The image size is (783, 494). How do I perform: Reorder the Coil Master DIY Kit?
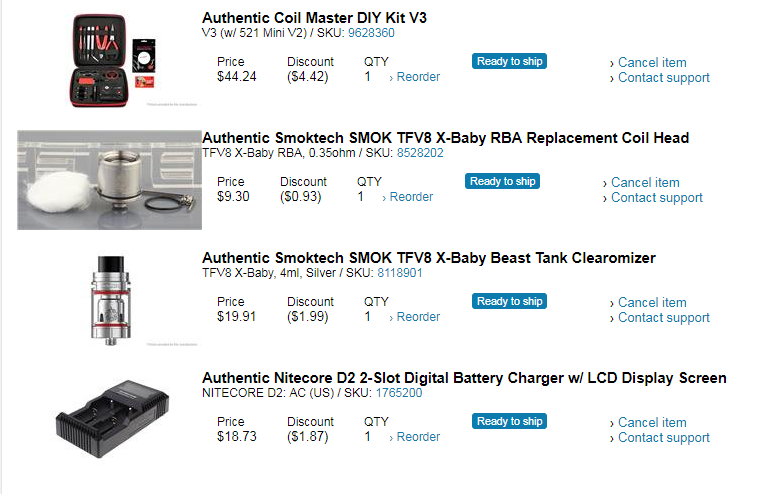[x=418, y=77]
